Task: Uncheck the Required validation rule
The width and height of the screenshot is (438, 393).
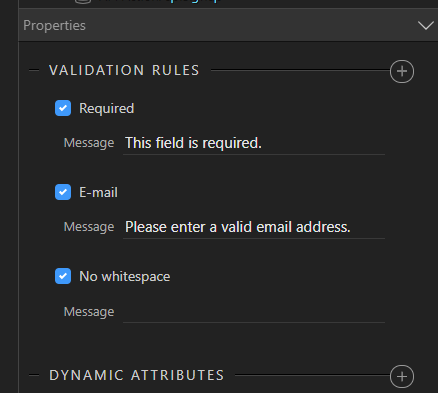Action: (x=63, y=108)
